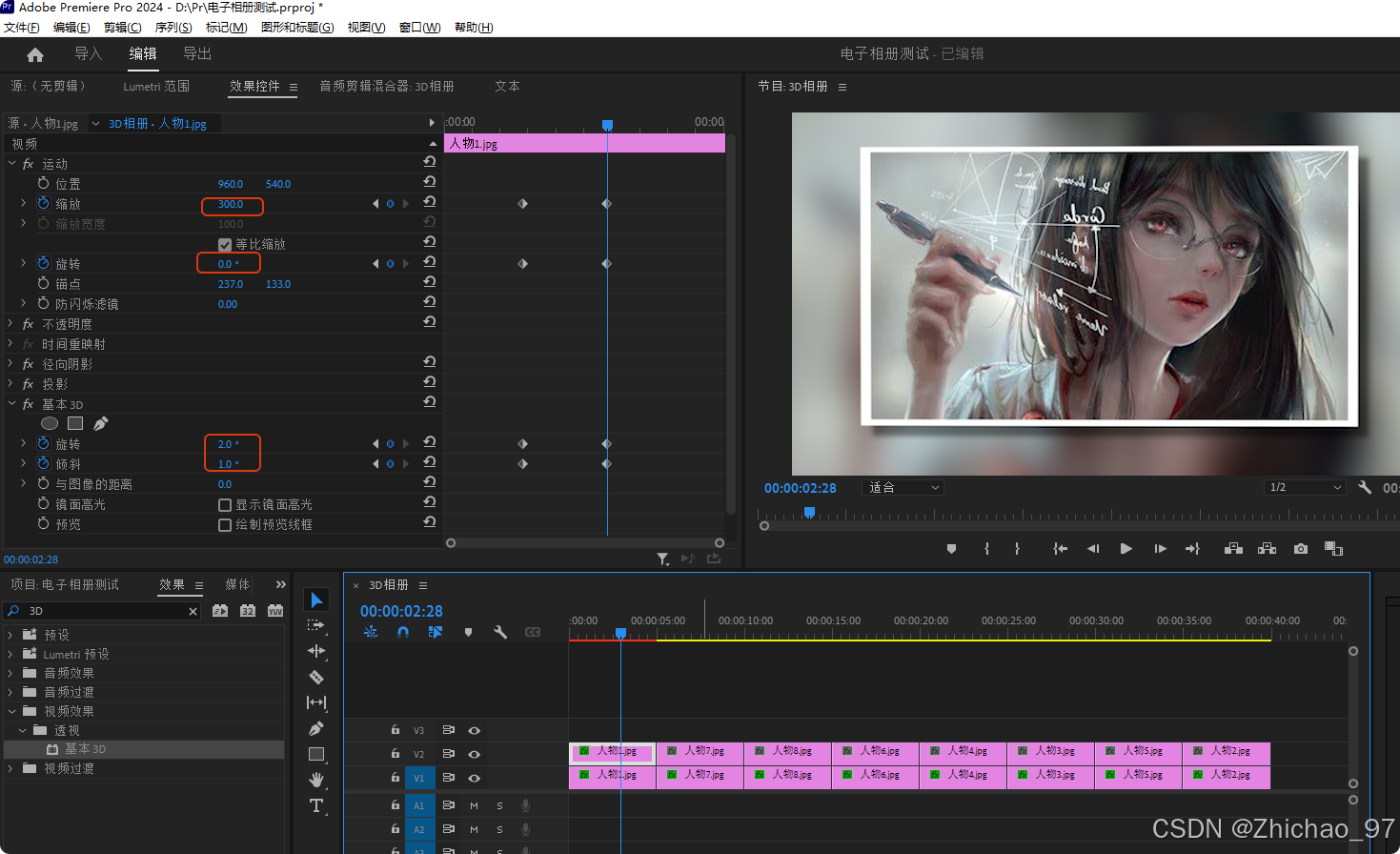Select the Ripple Edit tool

[316, 651]
